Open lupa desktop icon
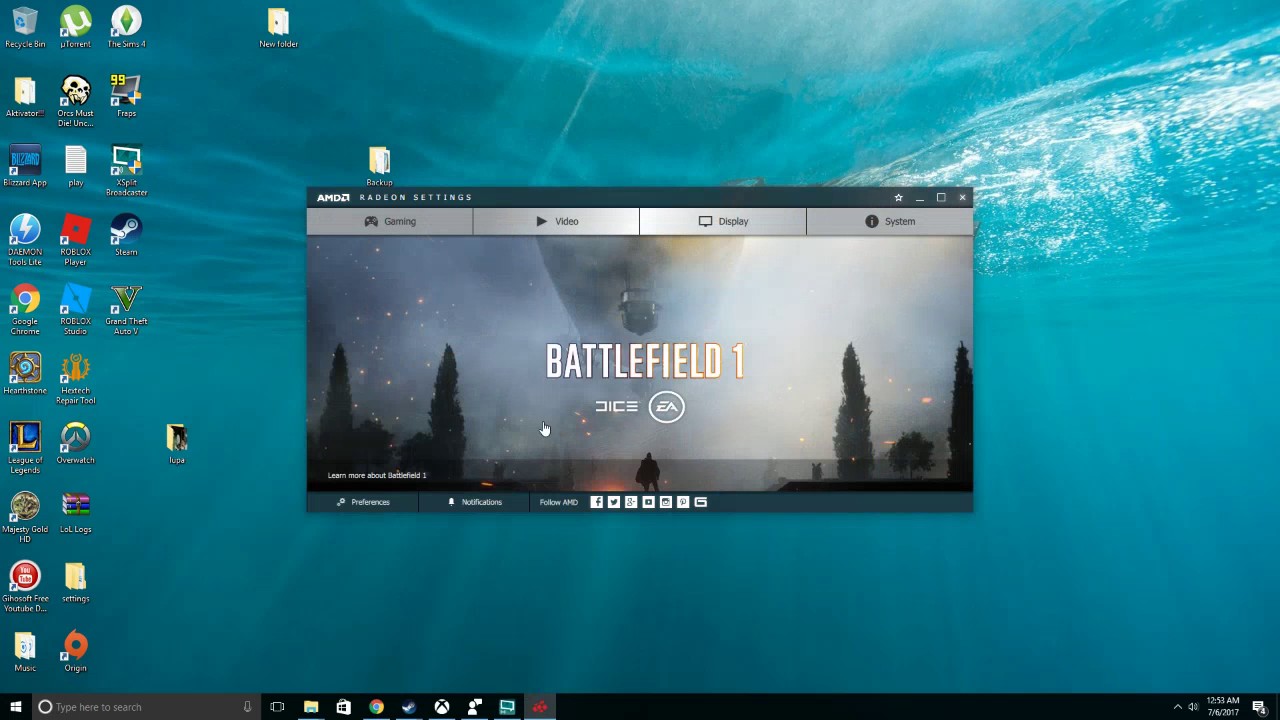 pyautogui.click(x=177, y=443)
